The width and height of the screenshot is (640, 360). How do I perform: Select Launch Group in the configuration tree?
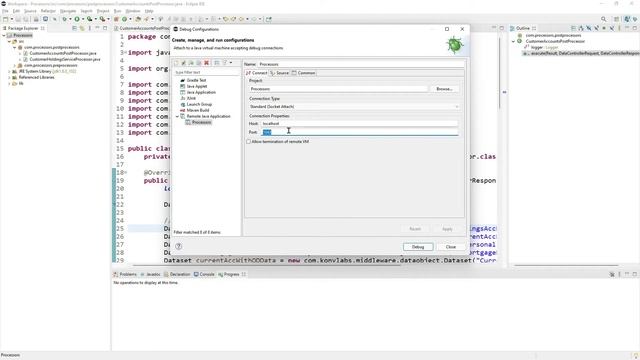click(x=199, y=104)
